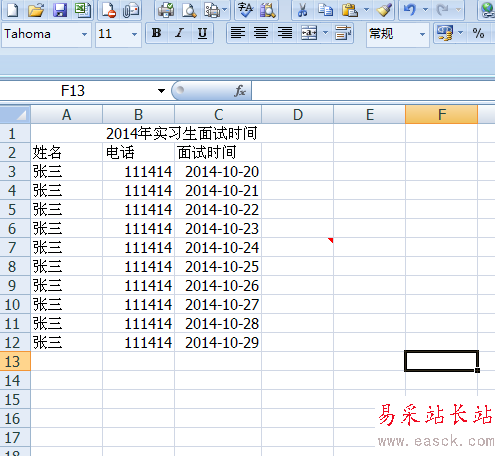Activate the format painter brush
Screen dimensions: 495x456
(384, 10)
